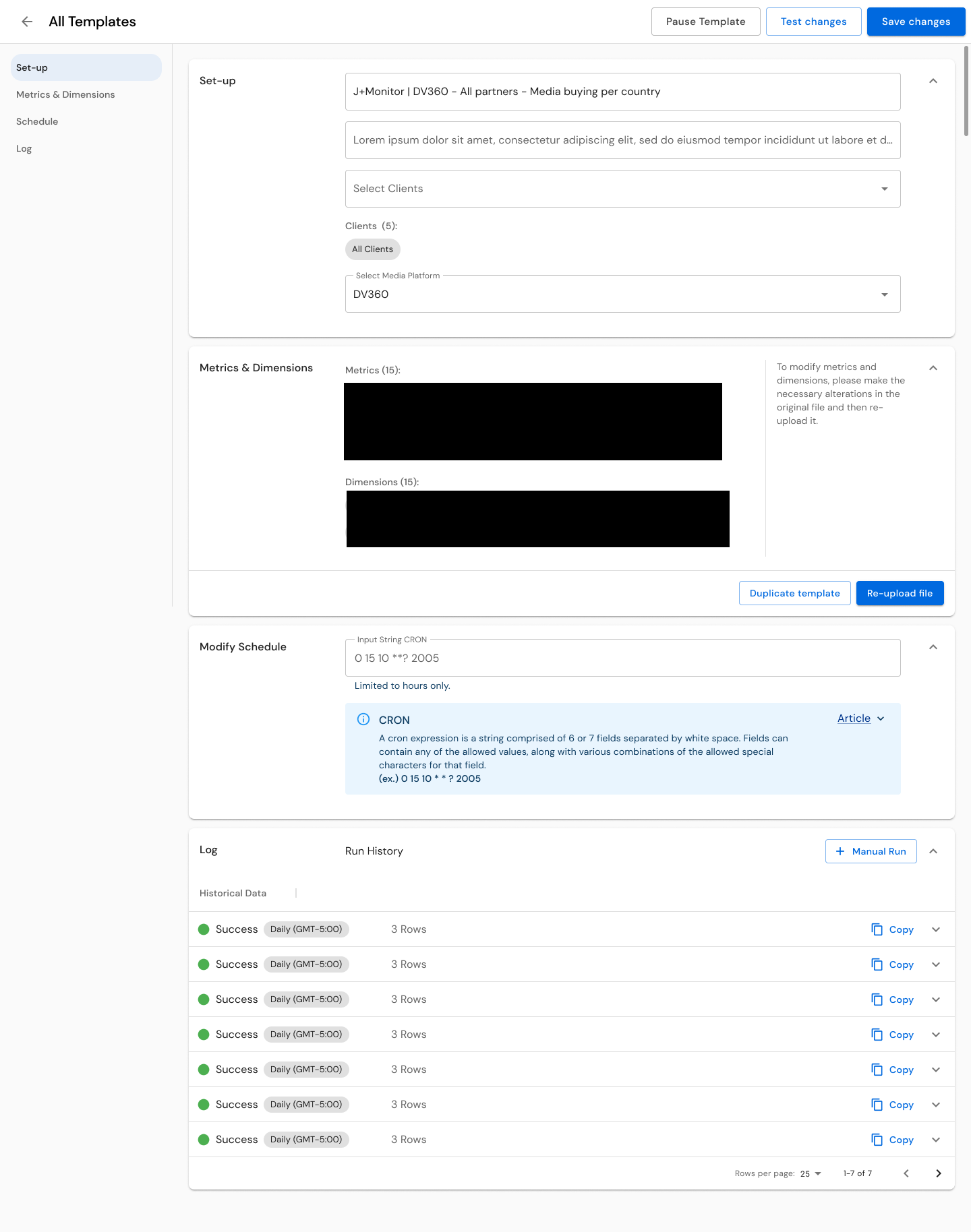
Task: Click green Success status dot in first row
Action: 204,929
